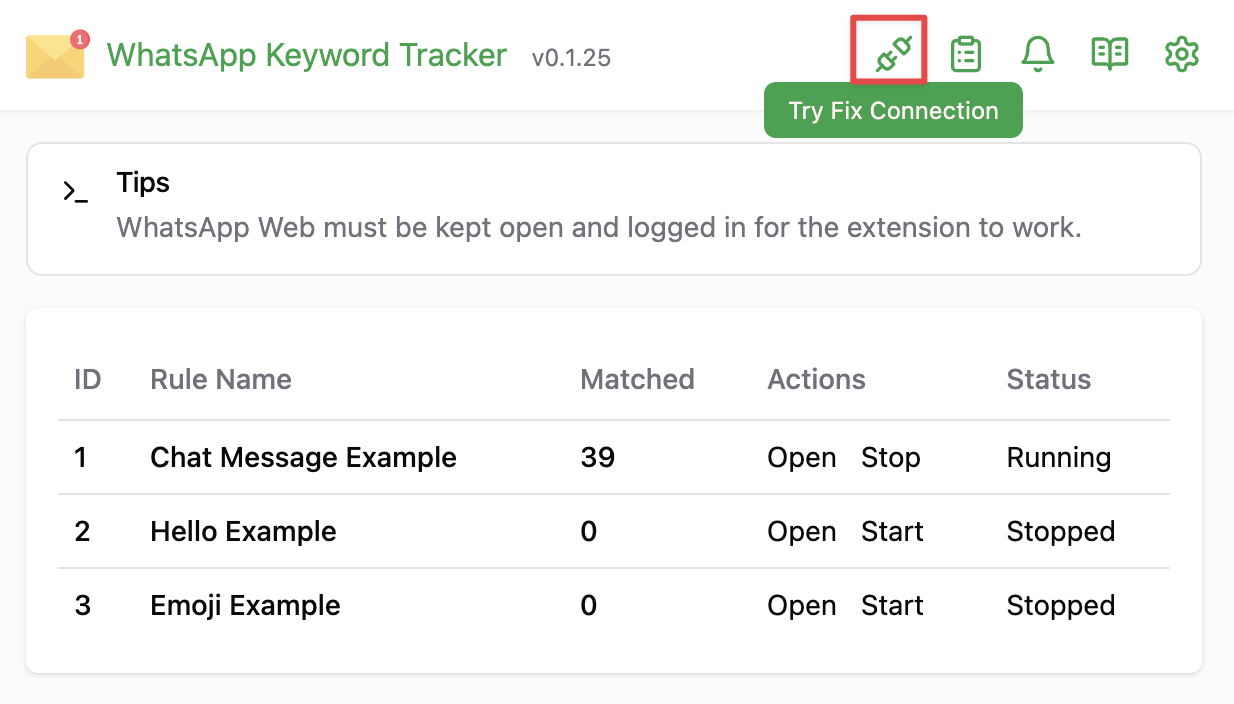Click the Try Fix Connection tooltip label

(x=893, y=110)
